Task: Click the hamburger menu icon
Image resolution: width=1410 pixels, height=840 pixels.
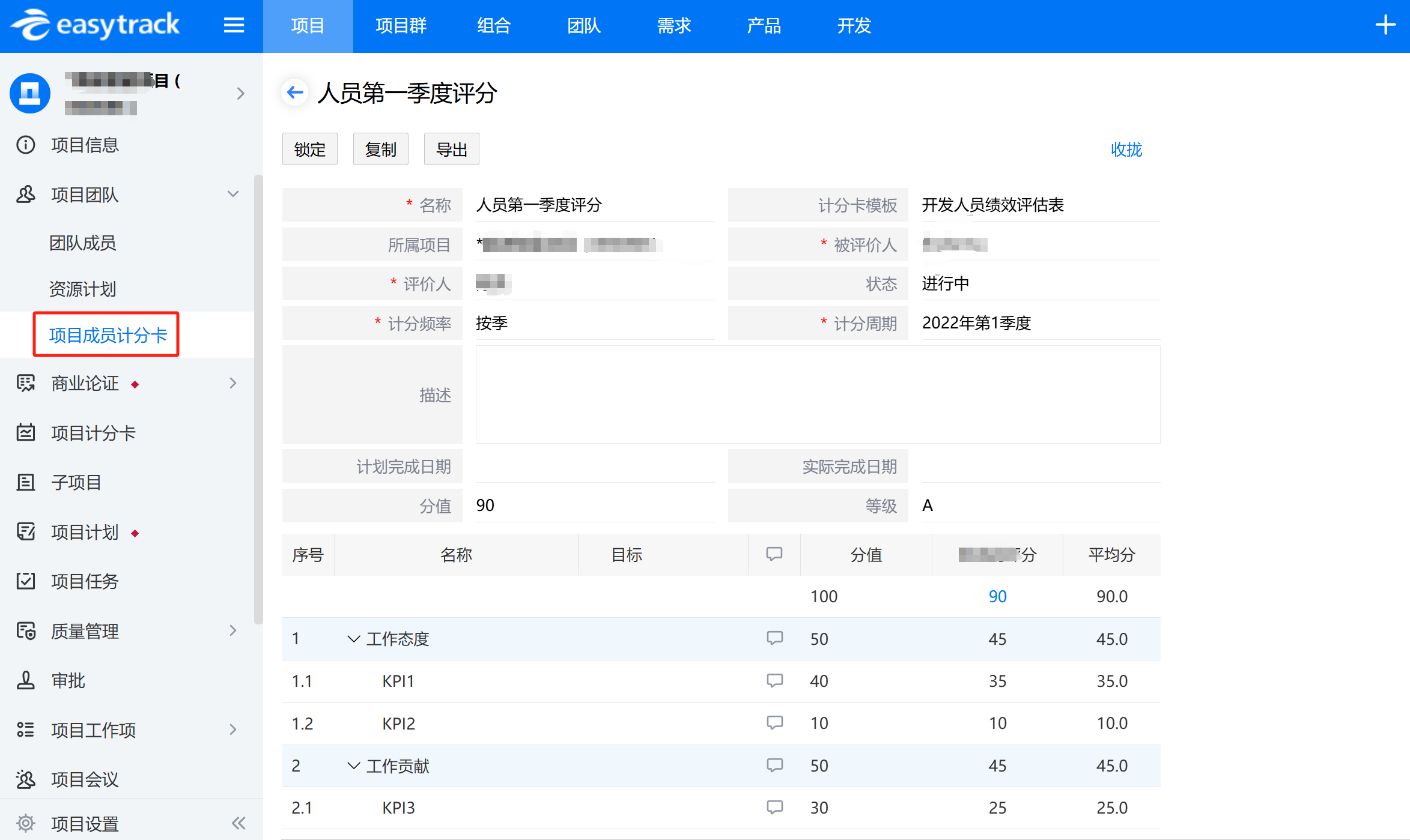Action: coord(234,25)
